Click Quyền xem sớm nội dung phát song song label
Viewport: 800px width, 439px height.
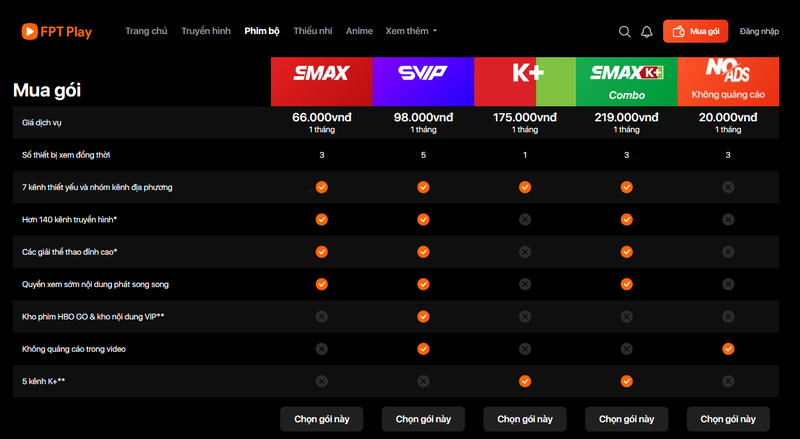point(95,284)
